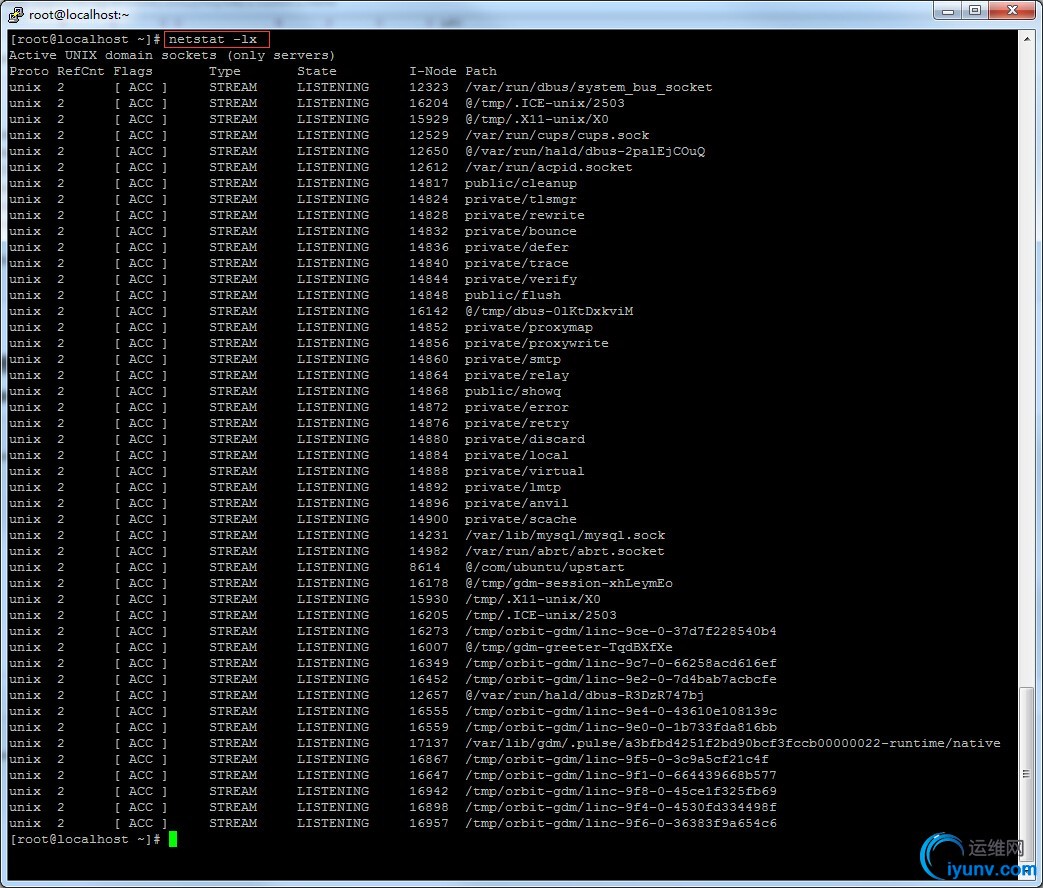Click path private/error
This screenshot has height=888, width=1043.
517,407
